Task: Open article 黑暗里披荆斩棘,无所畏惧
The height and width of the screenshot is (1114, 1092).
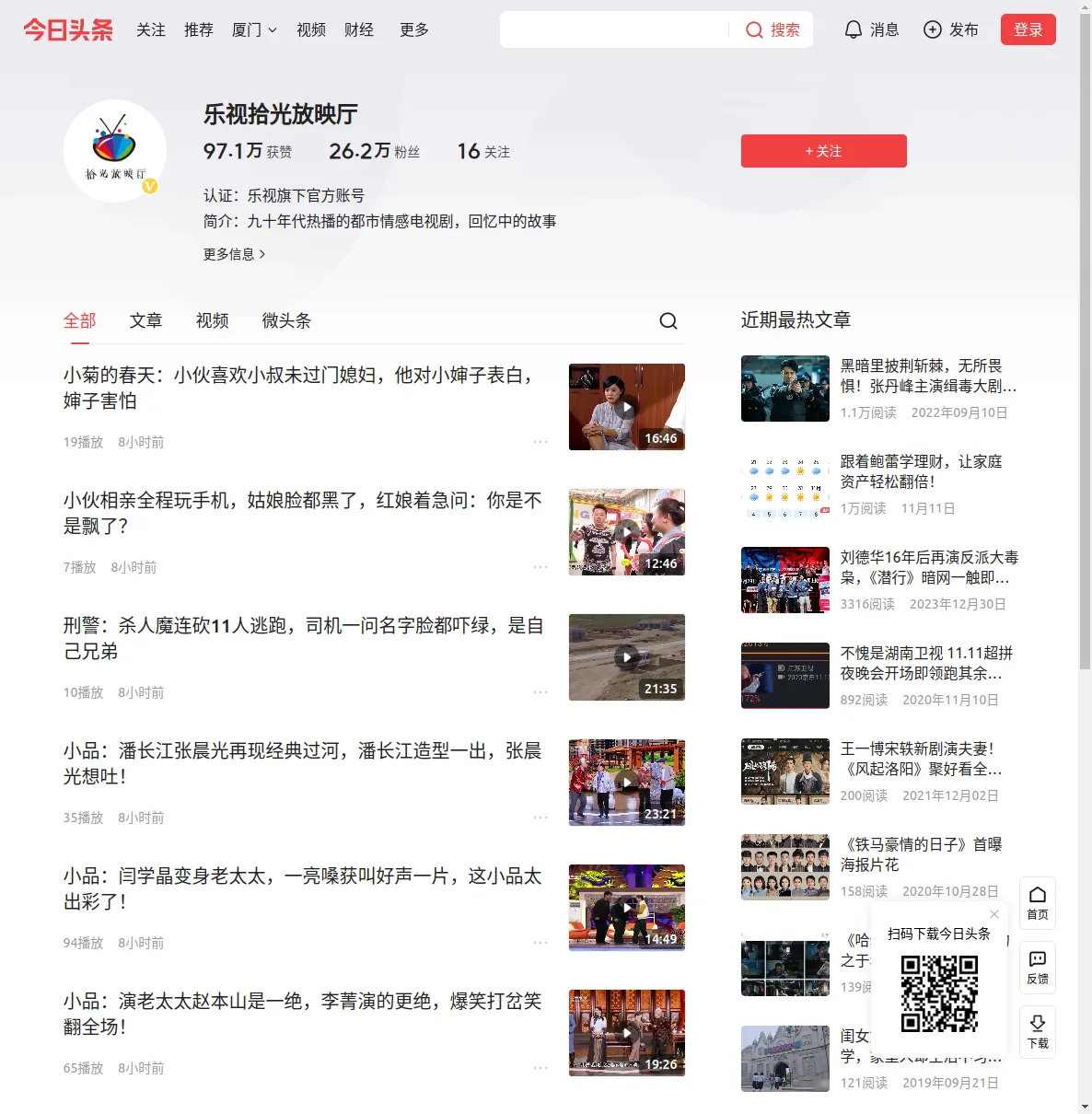Action: 929,376
